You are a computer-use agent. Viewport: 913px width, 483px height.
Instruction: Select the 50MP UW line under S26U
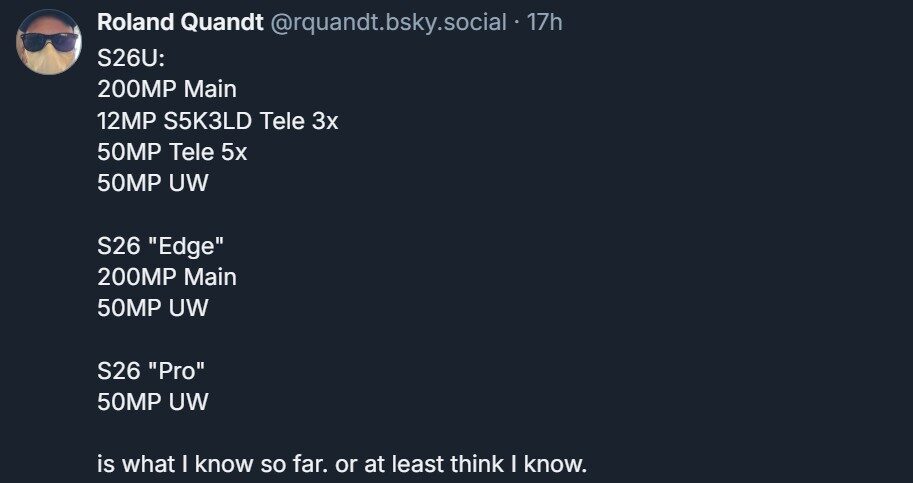click(153, 184)
